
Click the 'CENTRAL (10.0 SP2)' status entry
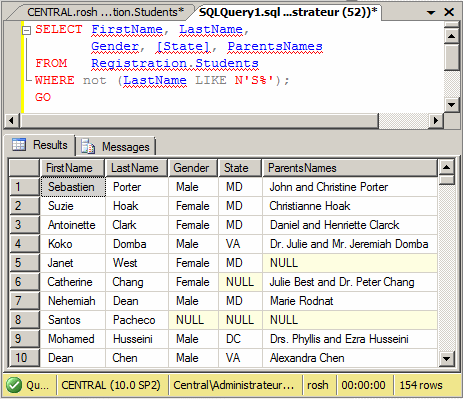point(111,385)
